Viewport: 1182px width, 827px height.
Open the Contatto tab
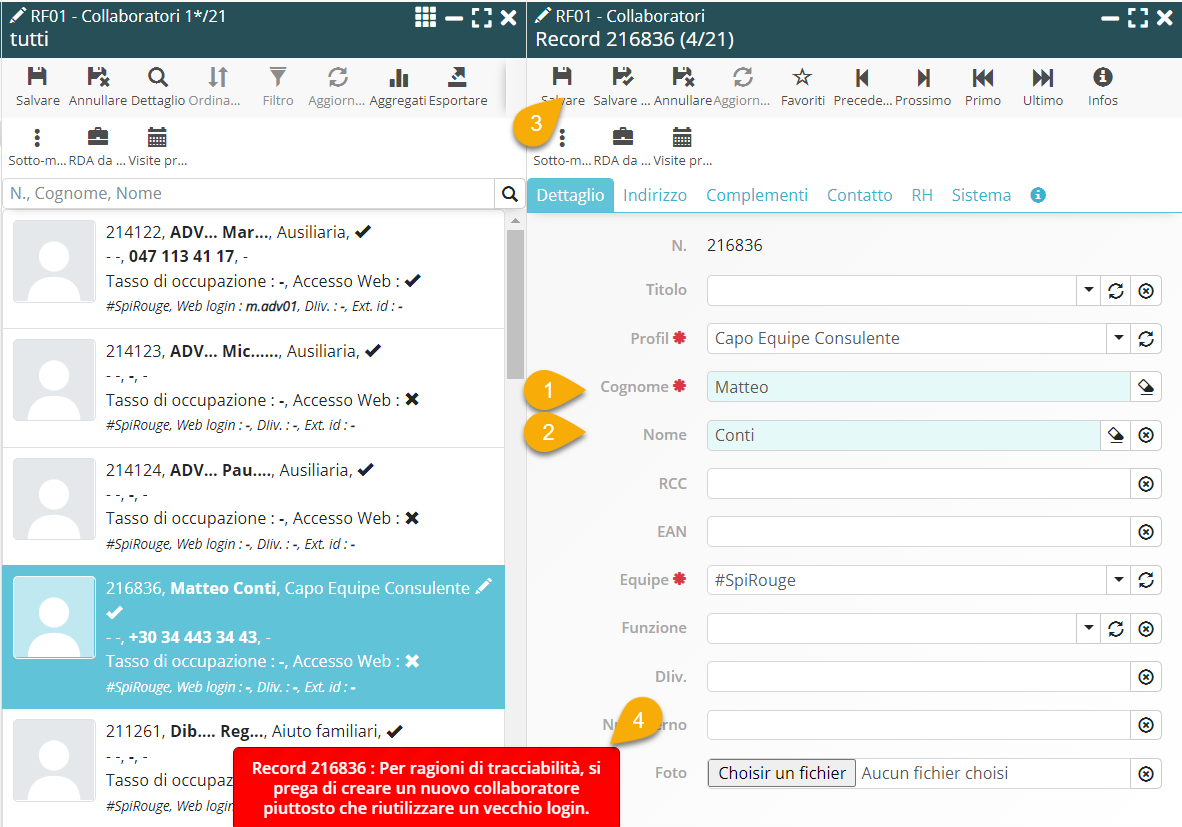click(x=859, y=195)
